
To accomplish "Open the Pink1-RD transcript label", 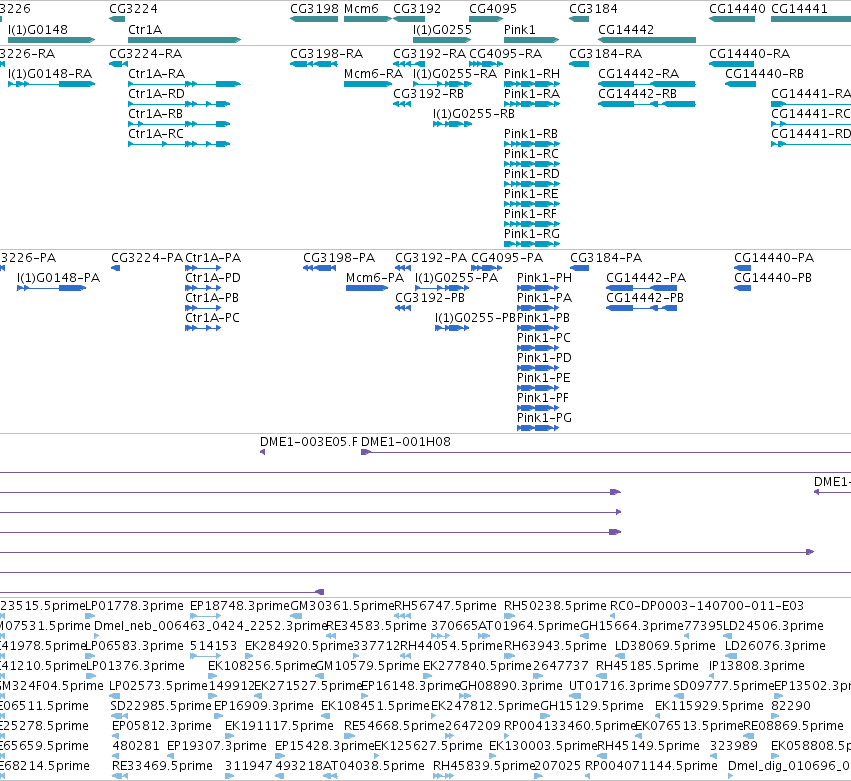I will [x=532, y=174].
